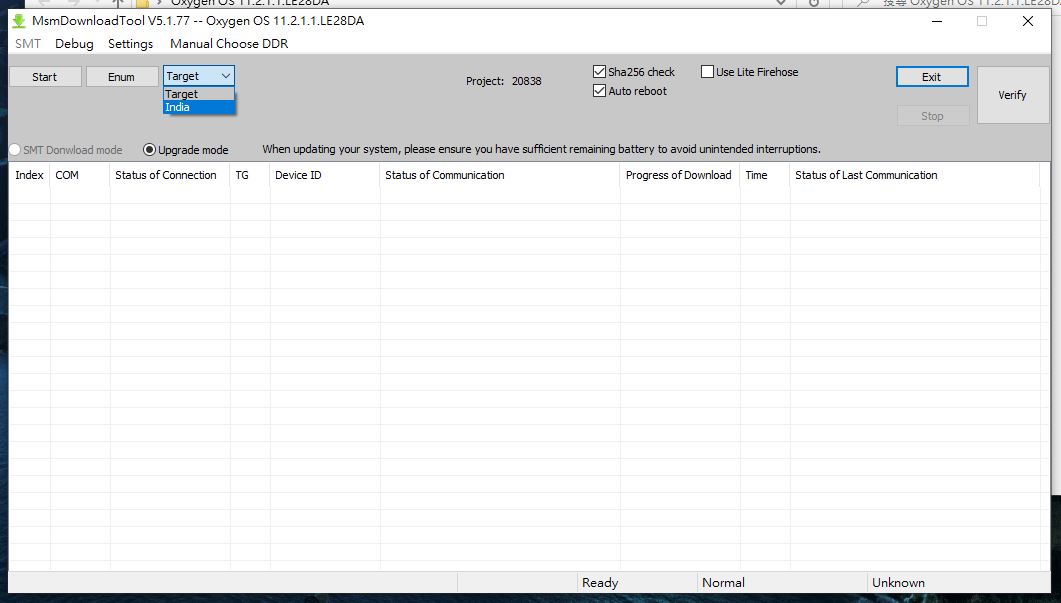
Task: Select Target in the dropdown list
Action: (199, 94)
